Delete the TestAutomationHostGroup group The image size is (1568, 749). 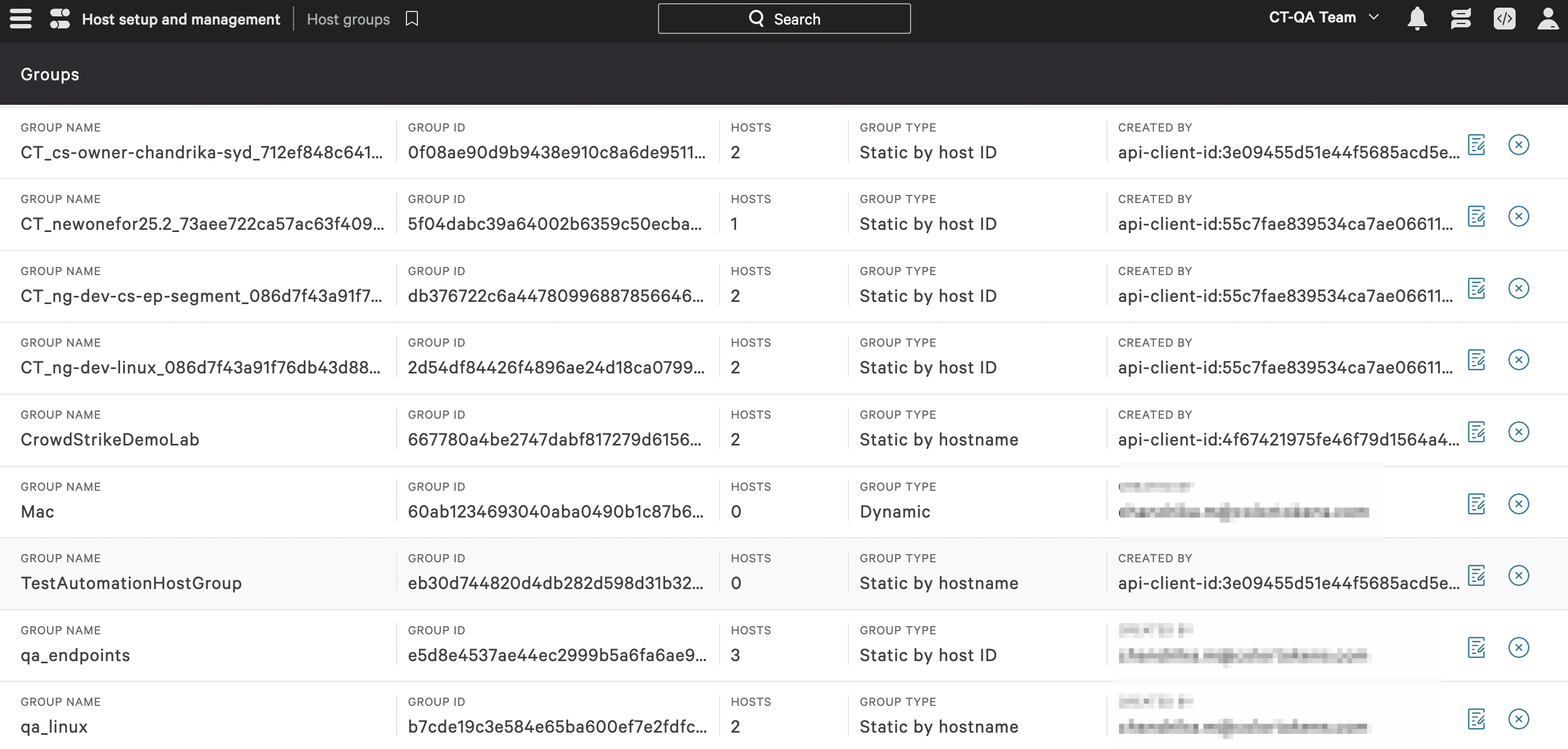(x=1518, y=575)
